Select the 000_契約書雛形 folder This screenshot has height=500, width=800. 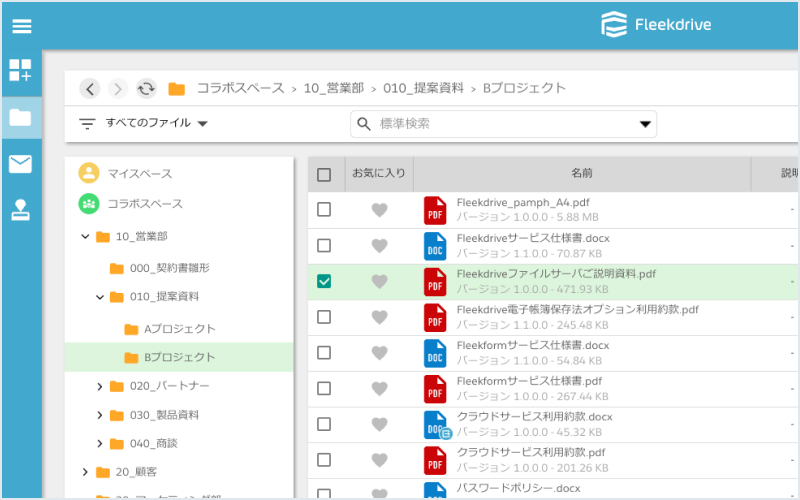point(169,268)
